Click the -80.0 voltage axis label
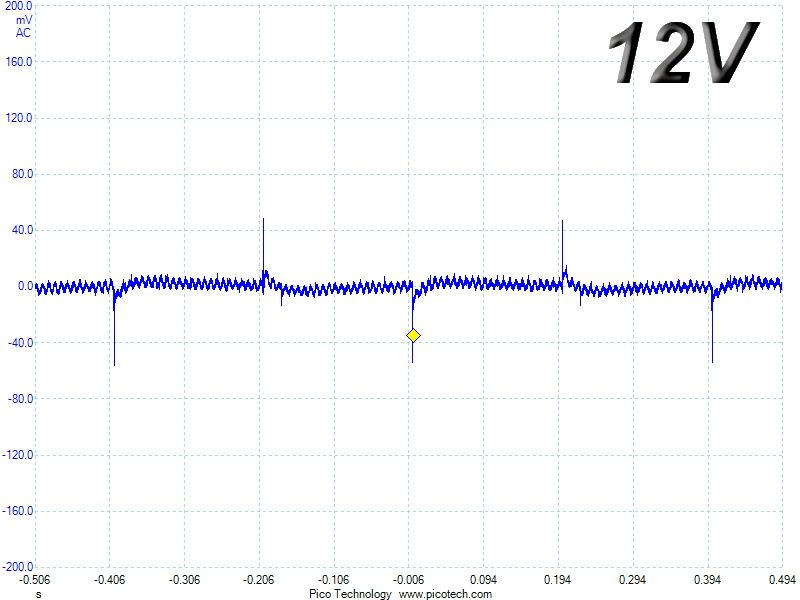This screenshot has width=800, height=600. (x=20, y=398)
